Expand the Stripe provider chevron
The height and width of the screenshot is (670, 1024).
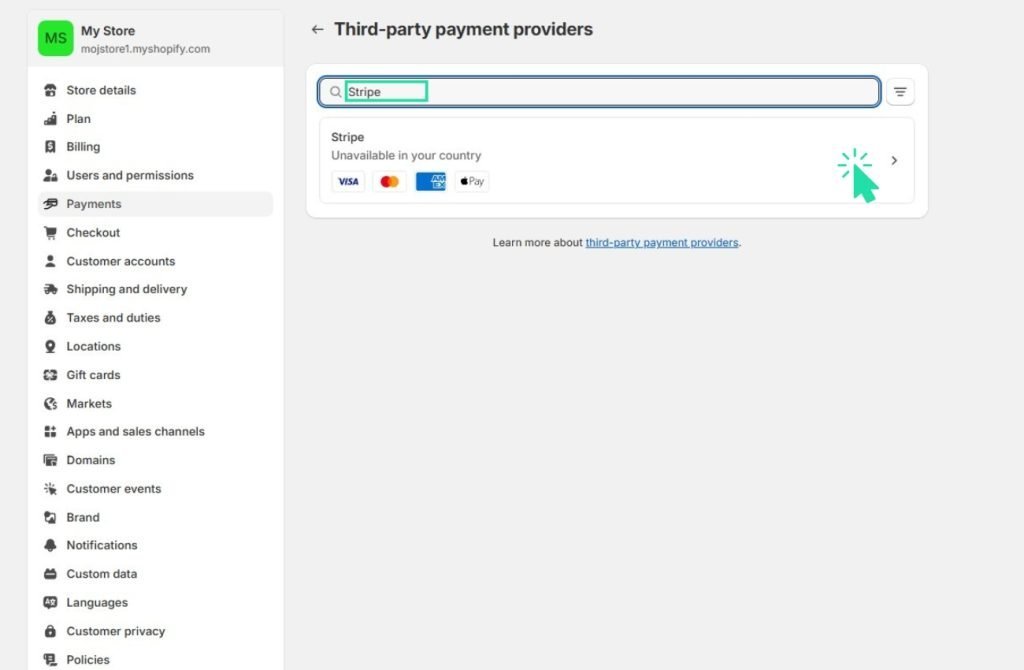[x=894, y=161]
